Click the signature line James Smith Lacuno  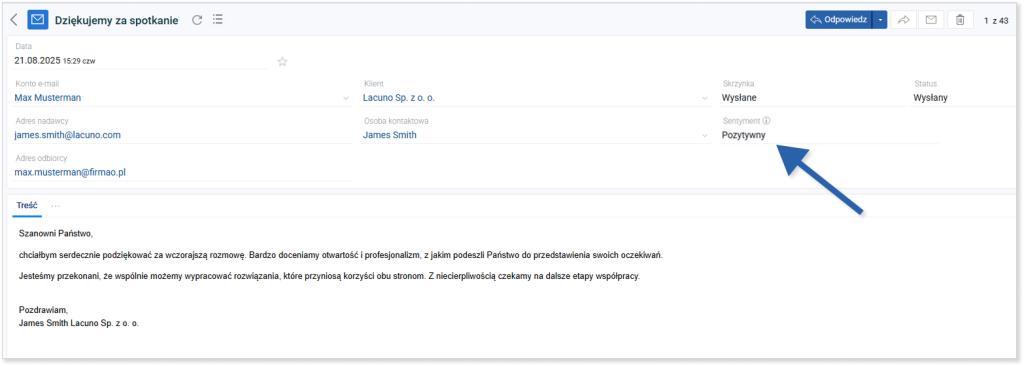tap(79, 323)
